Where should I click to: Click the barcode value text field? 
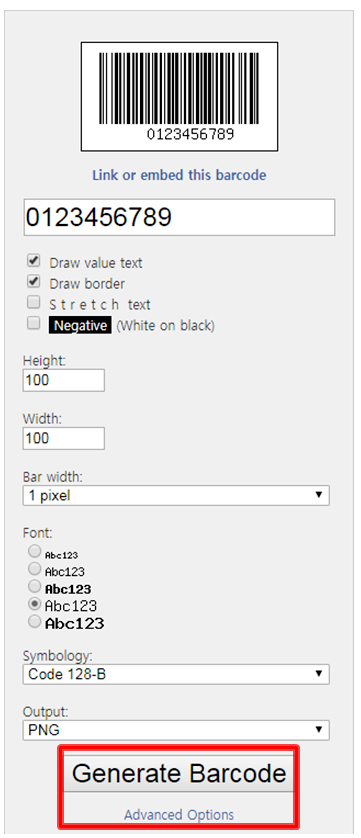coord(179,217)
